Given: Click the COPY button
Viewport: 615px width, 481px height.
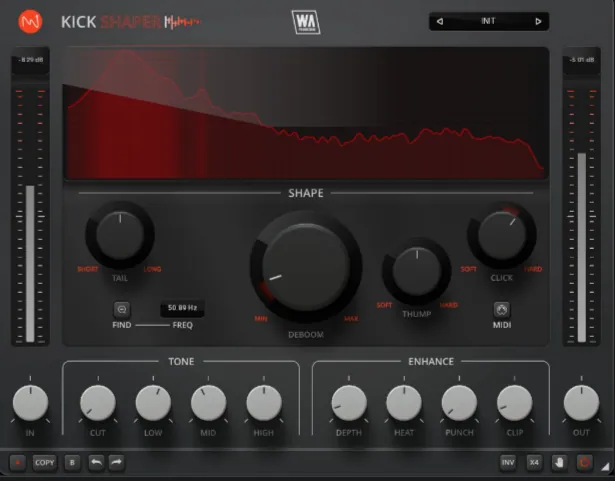Looking at the screenshot, I should 44,463.
